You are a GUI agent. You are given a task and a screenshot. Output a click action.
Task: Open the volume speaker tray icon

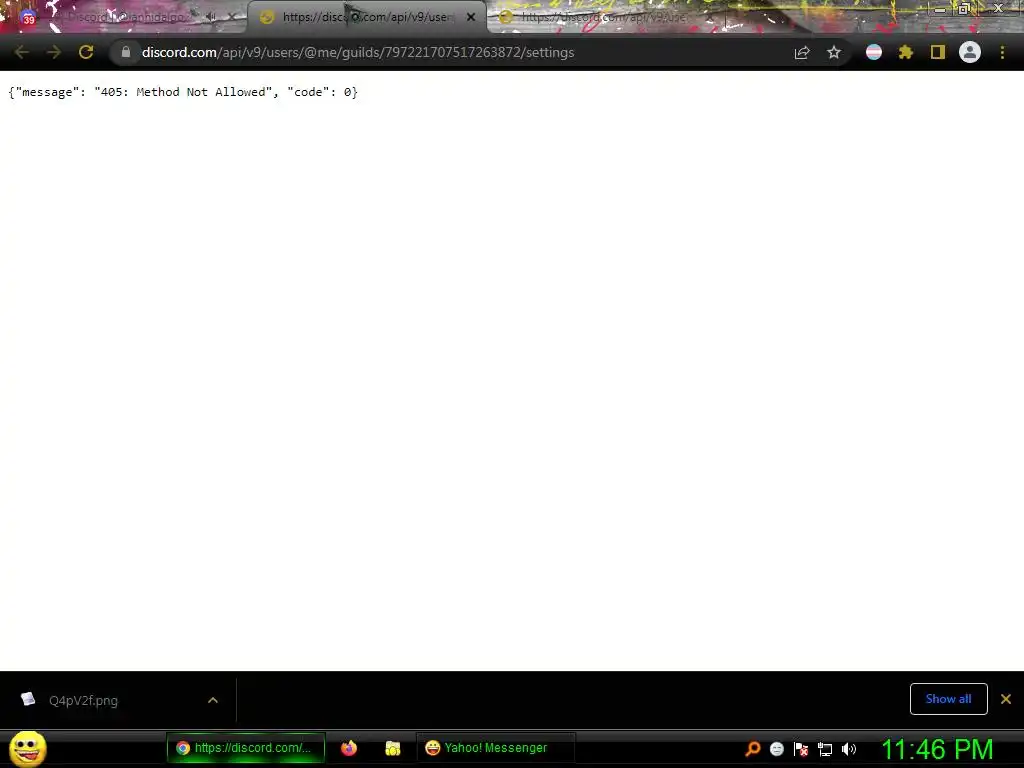[849, 749]
